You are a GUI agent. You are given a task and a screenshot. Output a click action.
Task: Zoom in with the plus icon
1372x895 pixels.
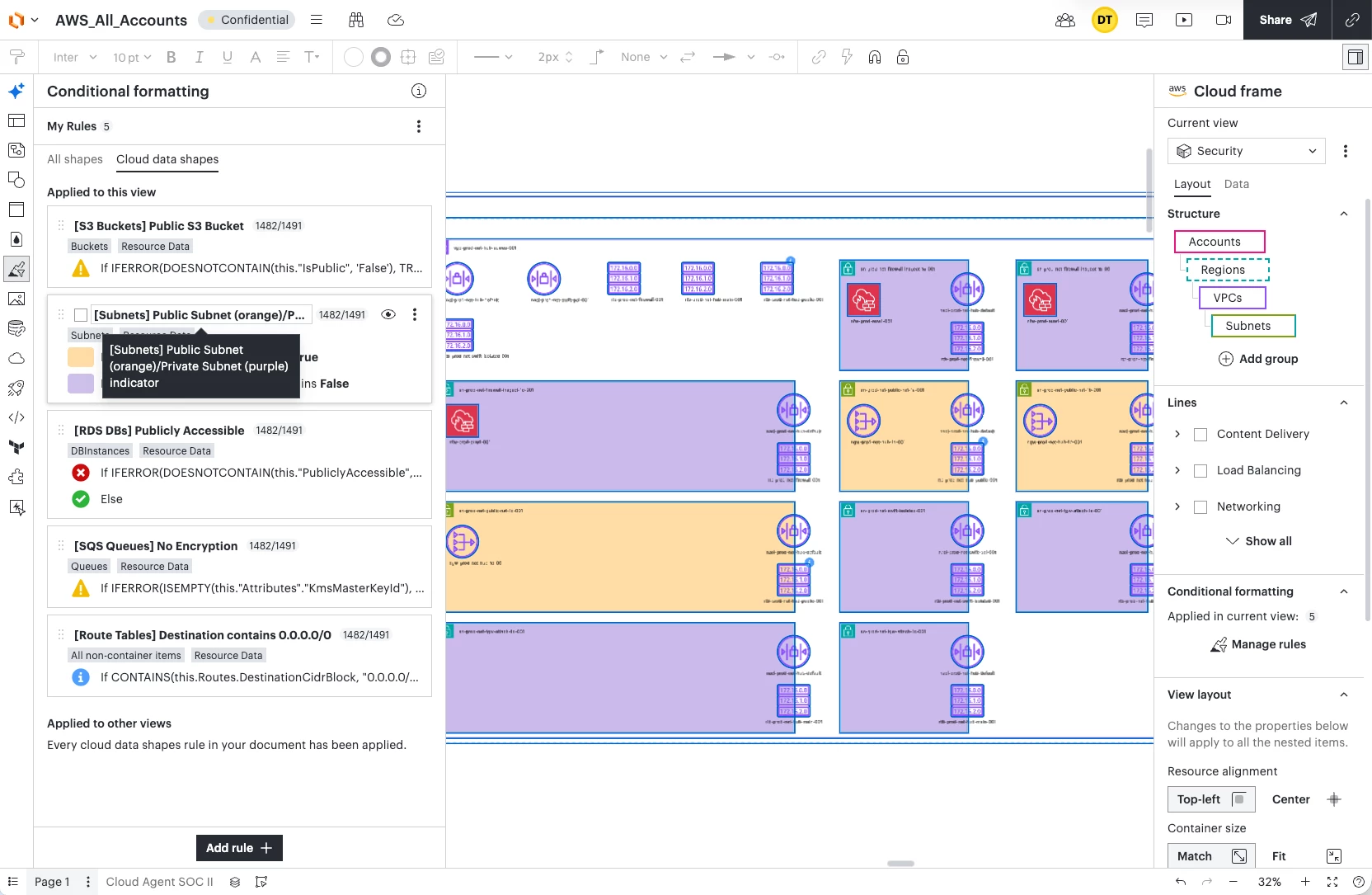click(x=1305, y=882)
